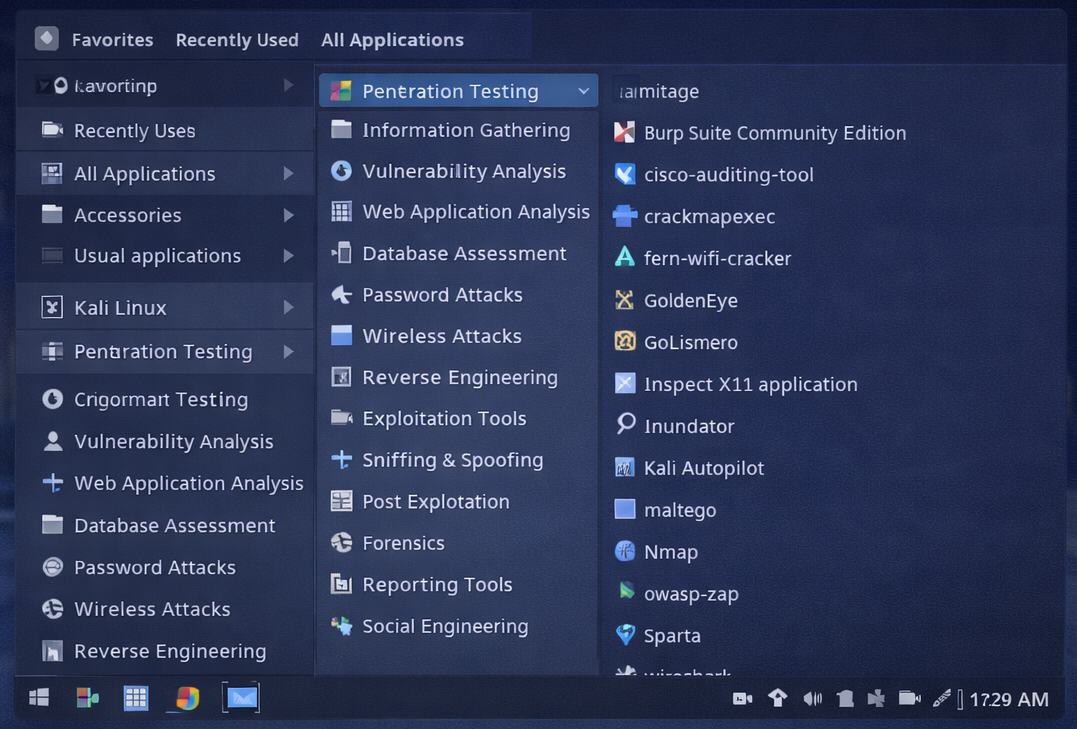This screenshot has width=1077, height=729.
Task: Select Database Assessment in middle column
Action: point(458,253)
